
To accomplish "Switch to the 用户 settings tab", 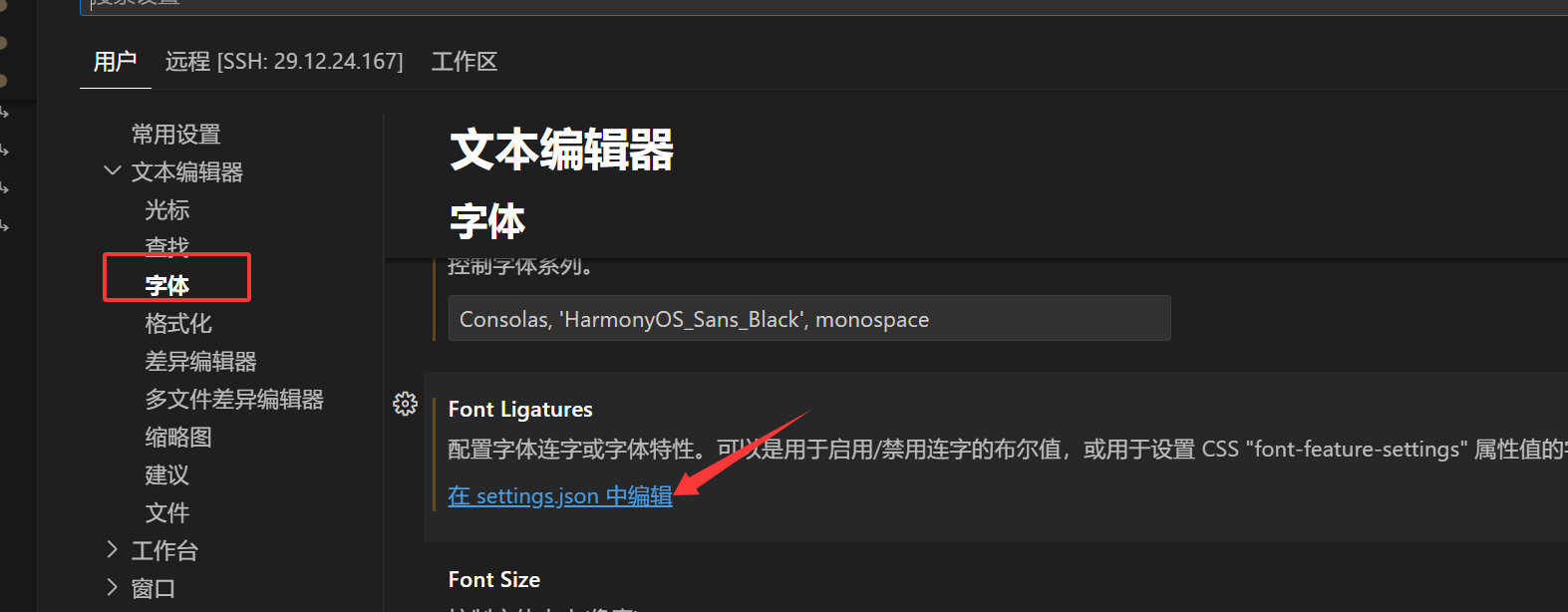I will pyautogui.click(x=115, y=62).
